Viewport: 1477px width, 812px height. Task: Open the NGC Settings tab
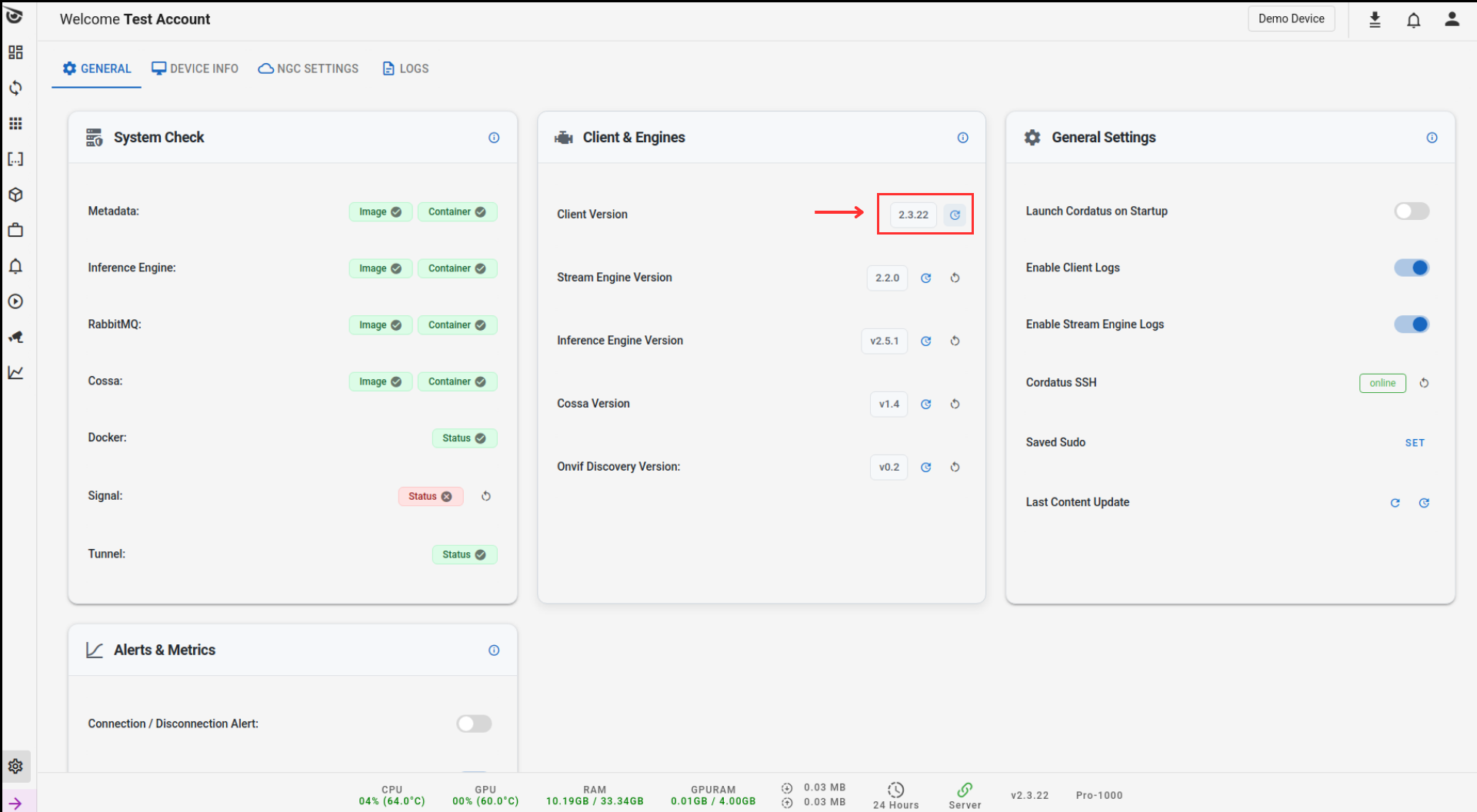[308, 68]
